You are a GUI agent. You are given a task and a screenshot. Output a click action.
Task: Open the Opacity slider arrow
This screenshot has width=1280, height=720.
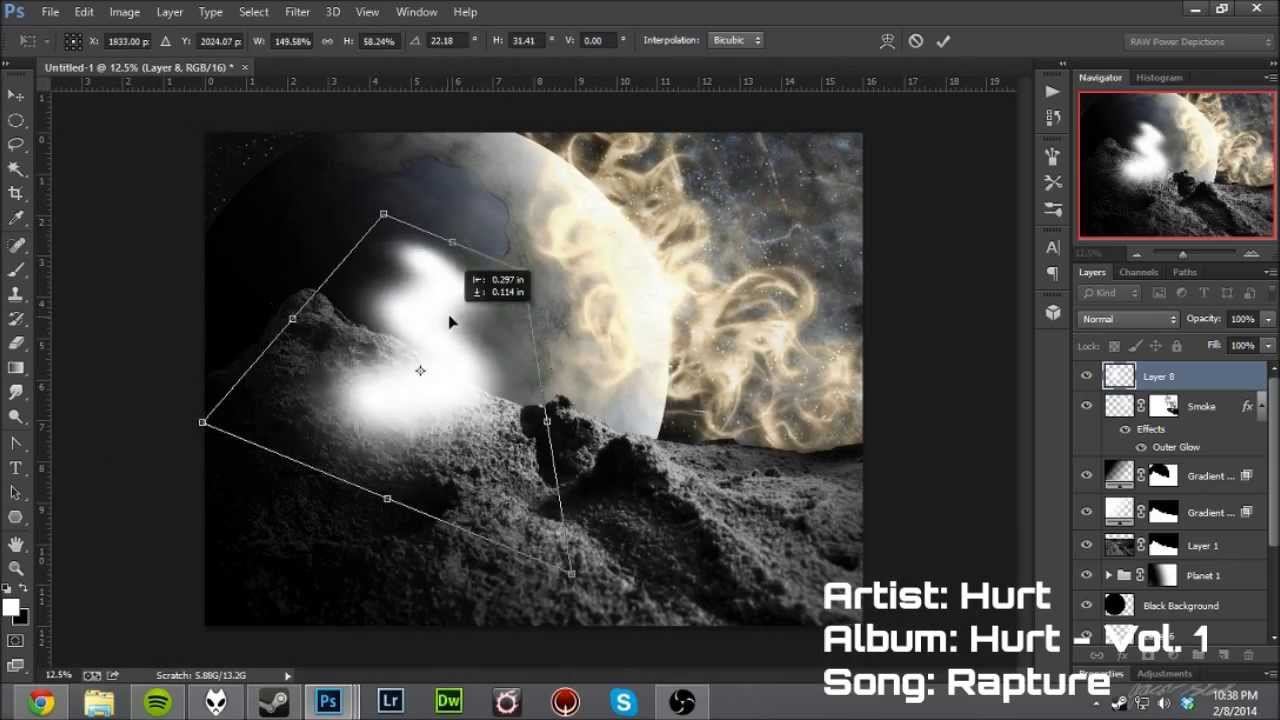tap(1268, 319)
